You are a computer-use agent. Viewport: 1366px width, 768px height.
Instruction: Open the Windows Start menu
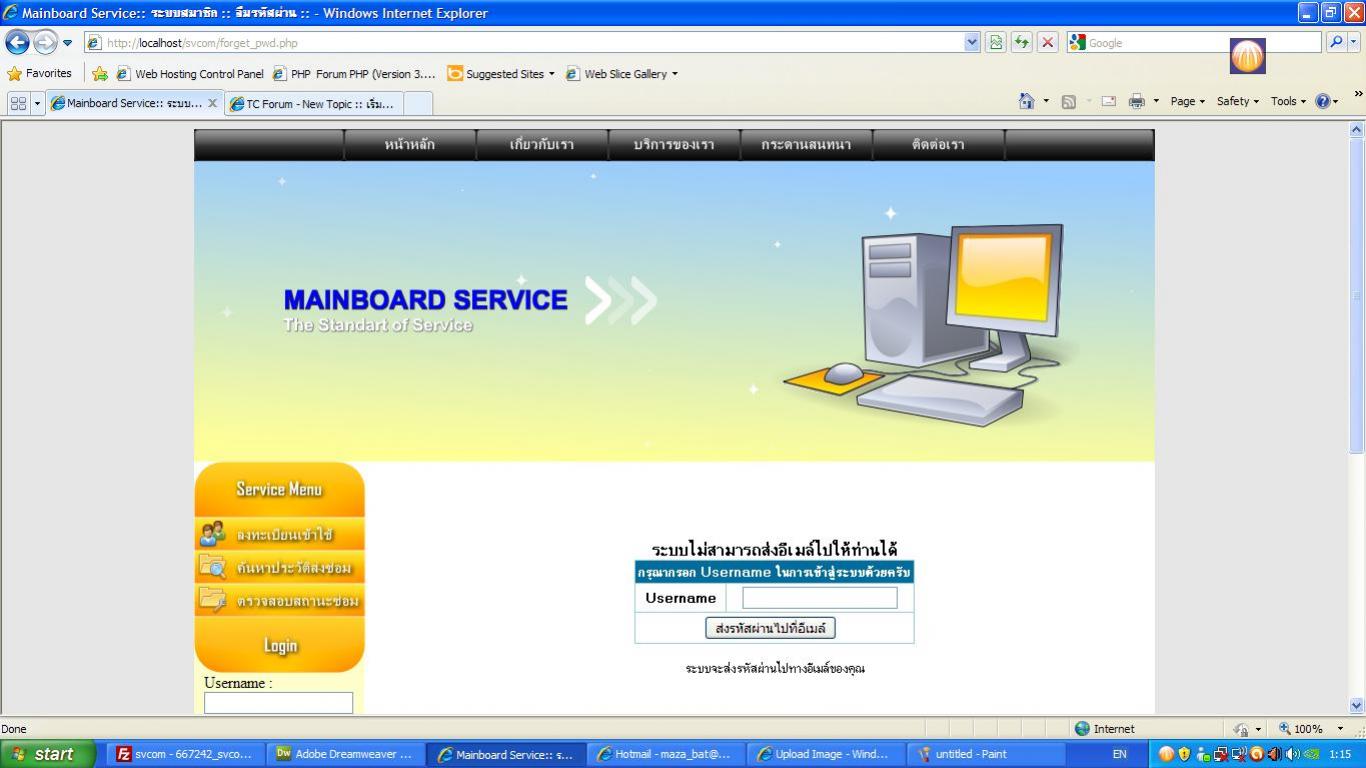(x=48, y=754)
